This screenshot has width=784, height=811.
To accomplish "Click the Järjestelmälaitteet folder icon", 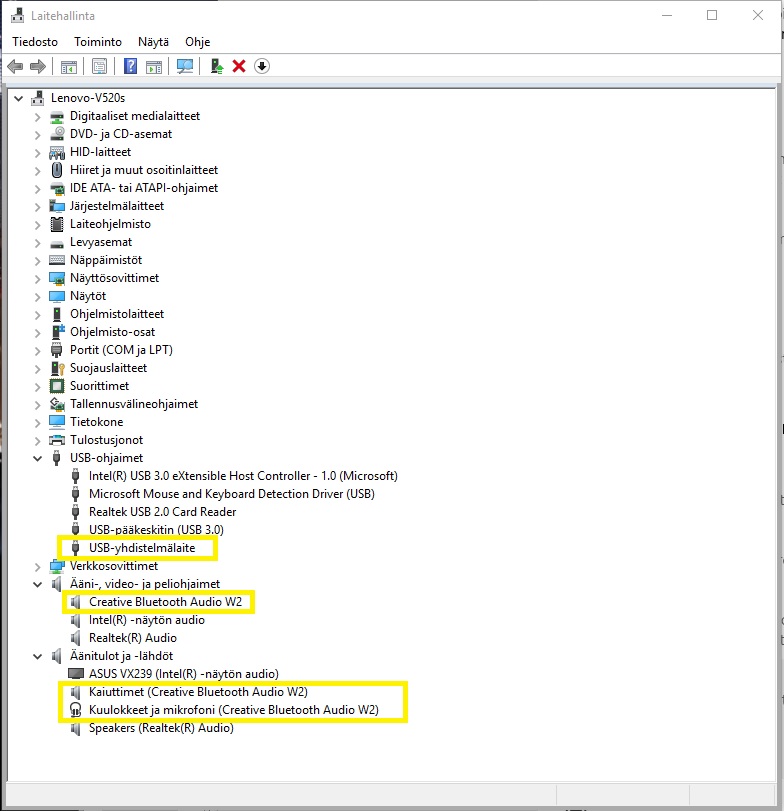I will click(57, 206).
